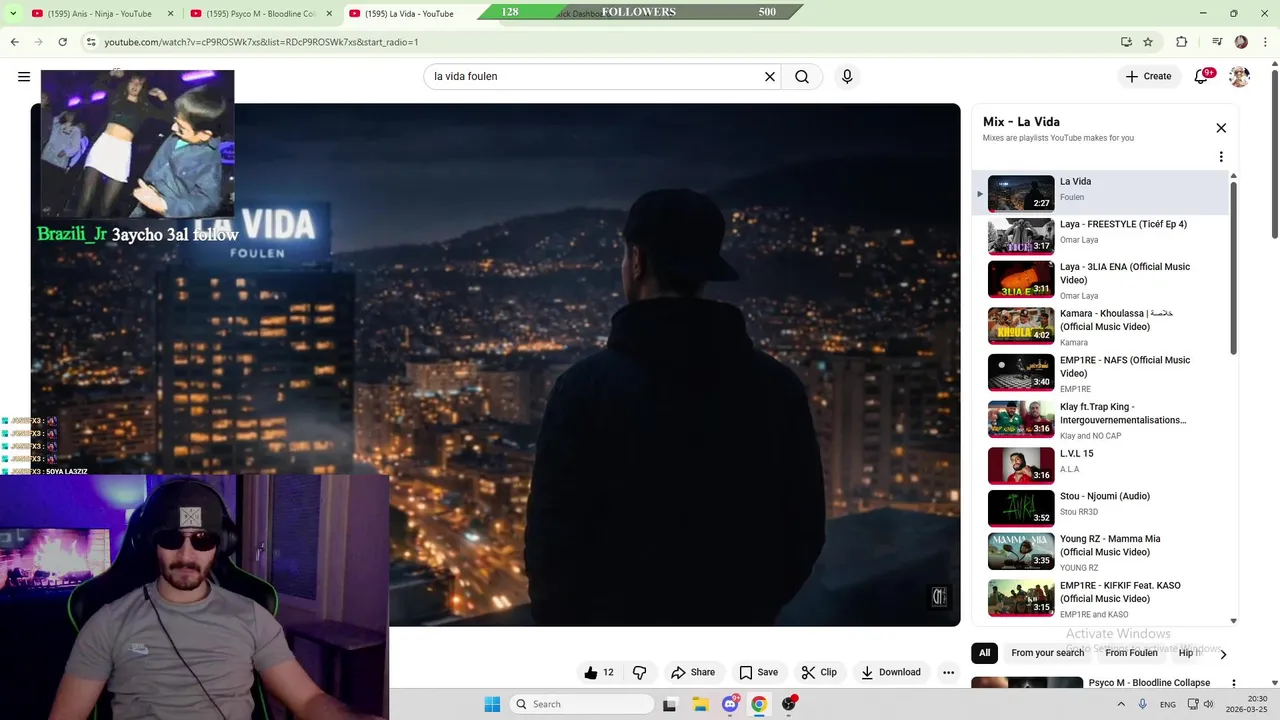Play Klay ft.Trap King track
Viewport: 1280px width, 720px height.
(1100, 420)
